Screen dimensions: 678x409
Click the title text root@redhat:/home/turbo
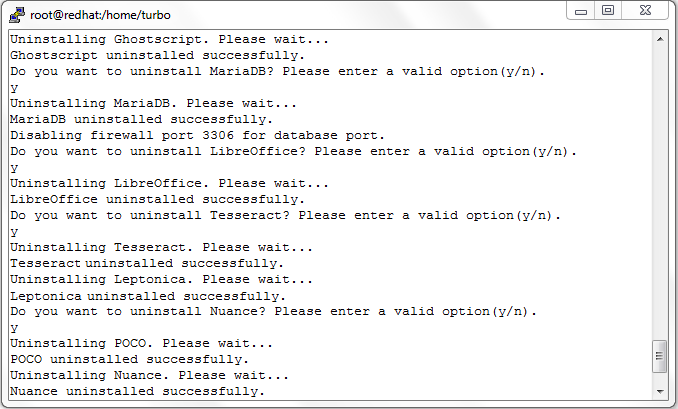100,15
